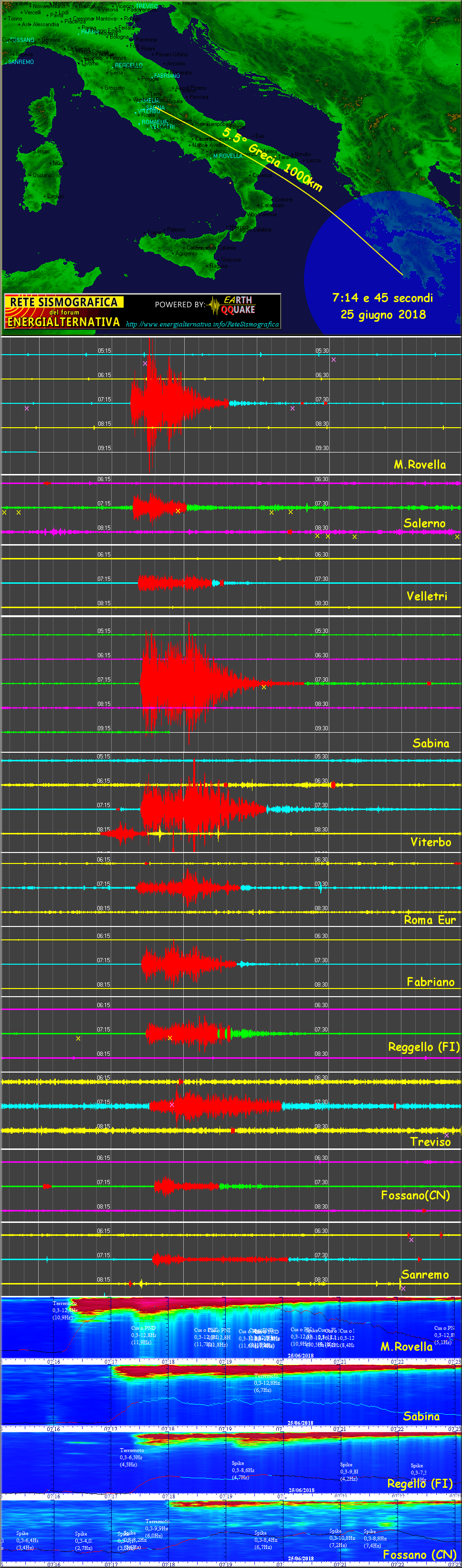This screenshot has width=462, height=1568.
Task: Select the FABRIANO station label on the map
Action: point(166,76)
